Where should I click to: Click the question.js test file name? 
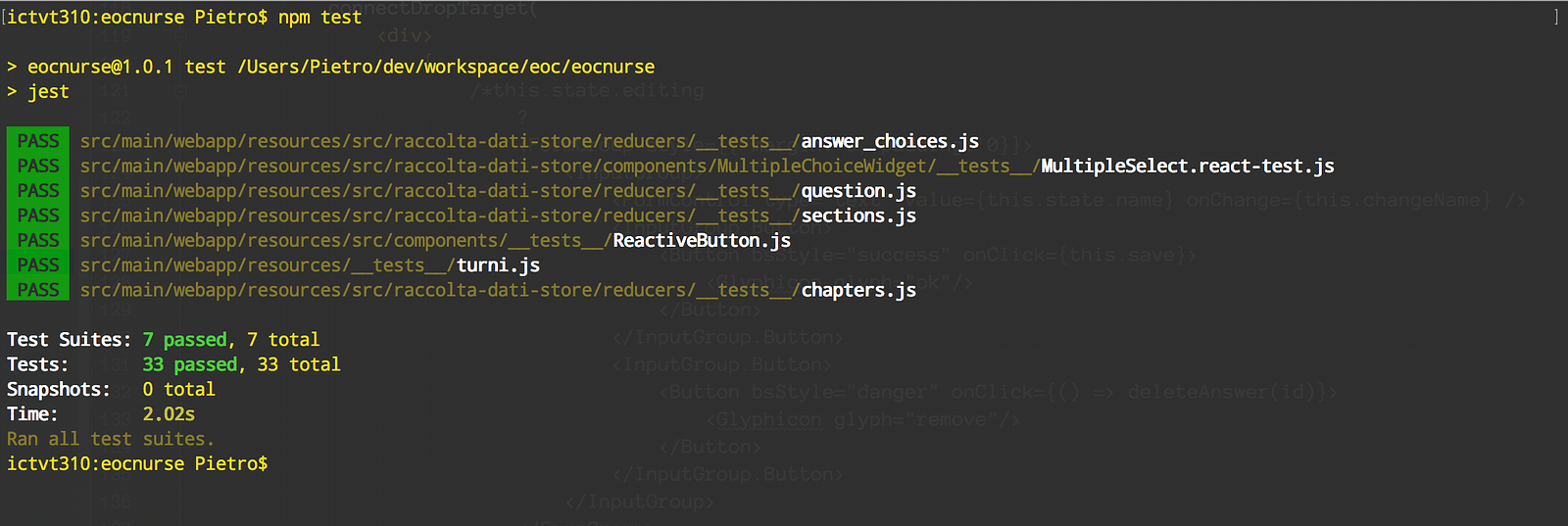click(858, 191)
